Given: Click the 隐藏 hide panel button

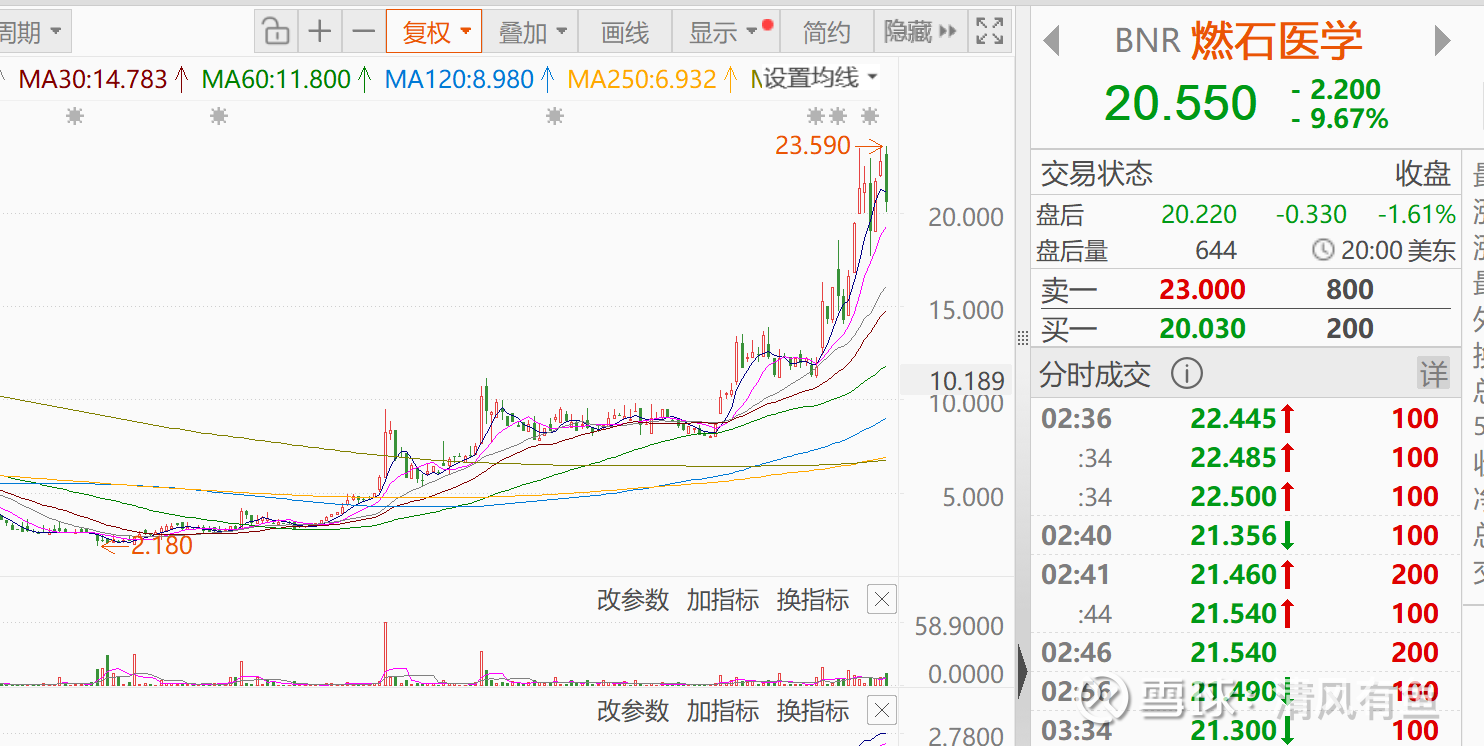Looking at the screenshot, I should [920, 32].
